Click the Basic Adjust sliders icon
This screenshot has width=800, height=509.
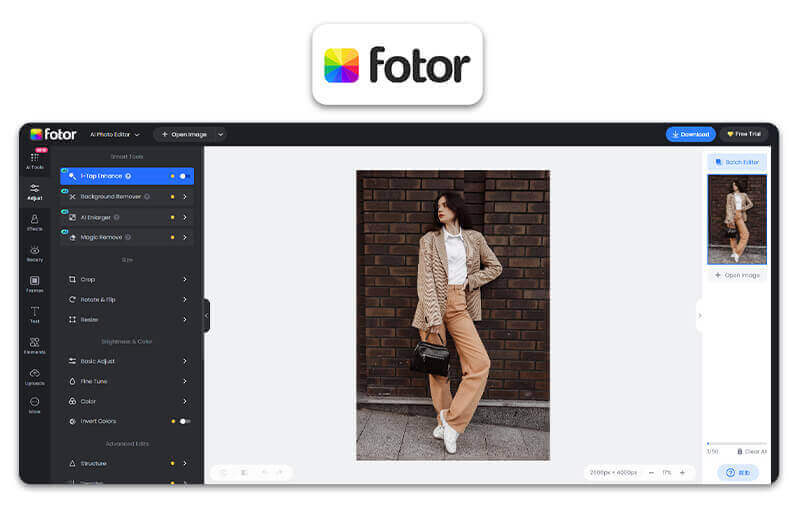coord(72,361)
